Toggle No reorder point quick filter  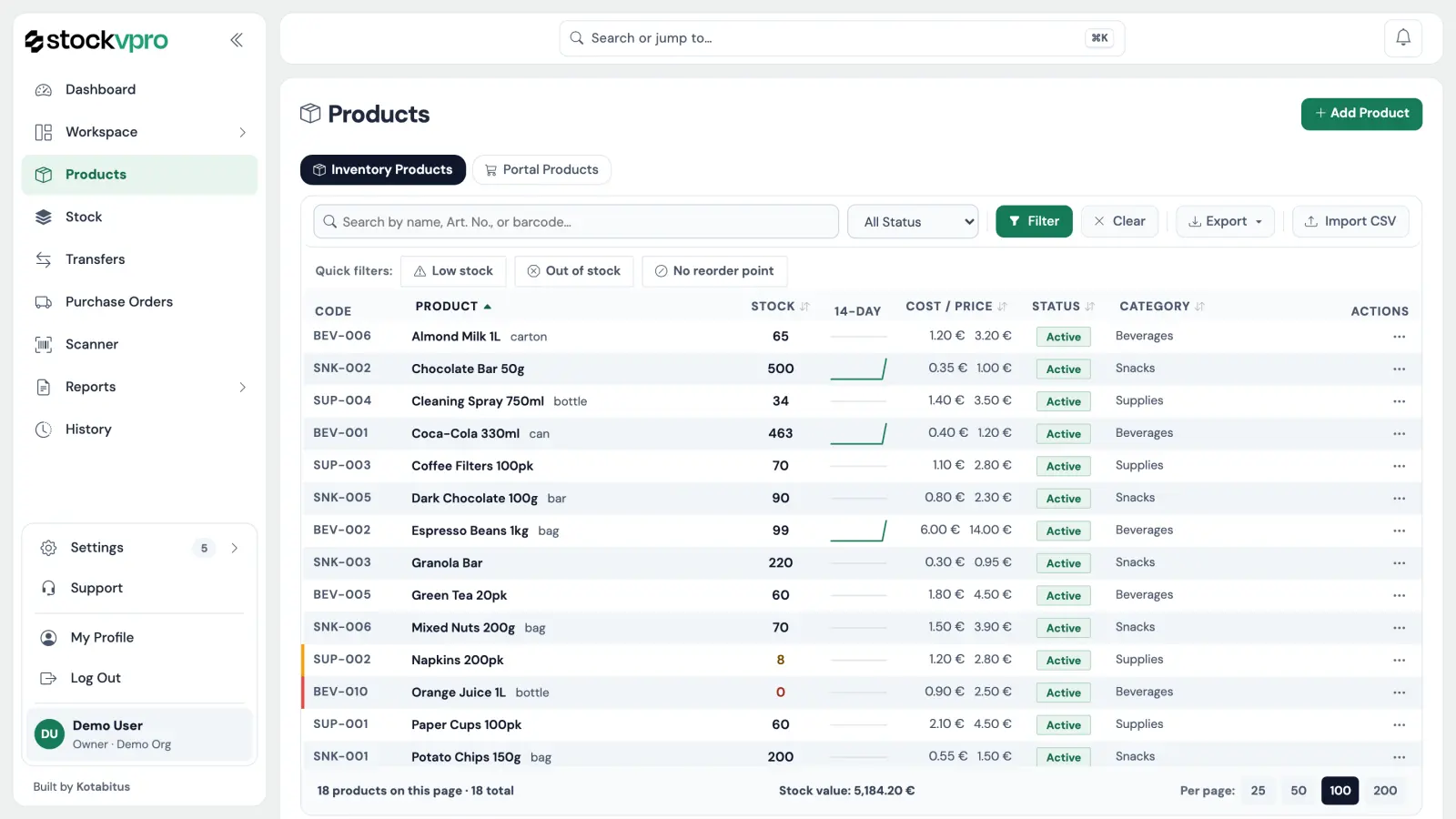tap(714, 271)
